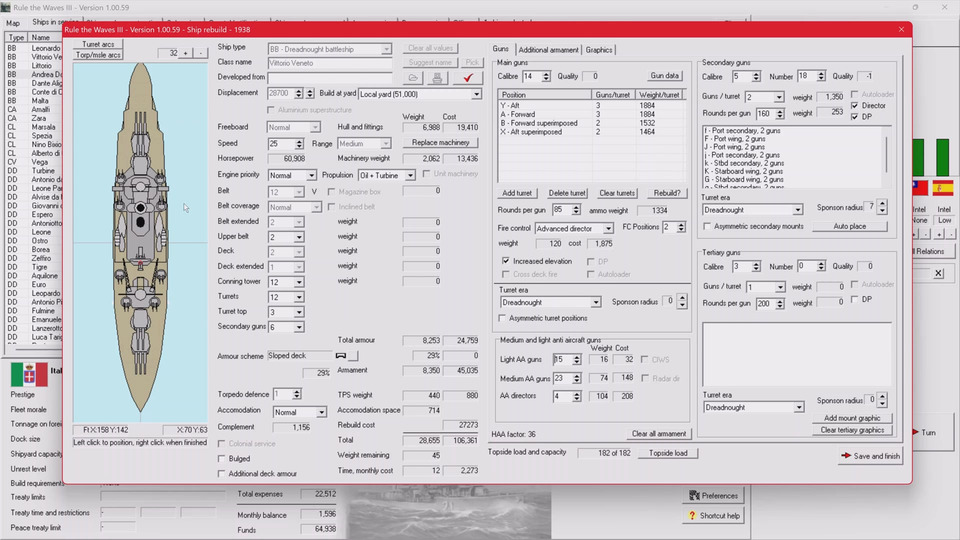Click the minus button beside the 32 value
960x540 pixels.
pyautogui.click(x=201, y=53)
